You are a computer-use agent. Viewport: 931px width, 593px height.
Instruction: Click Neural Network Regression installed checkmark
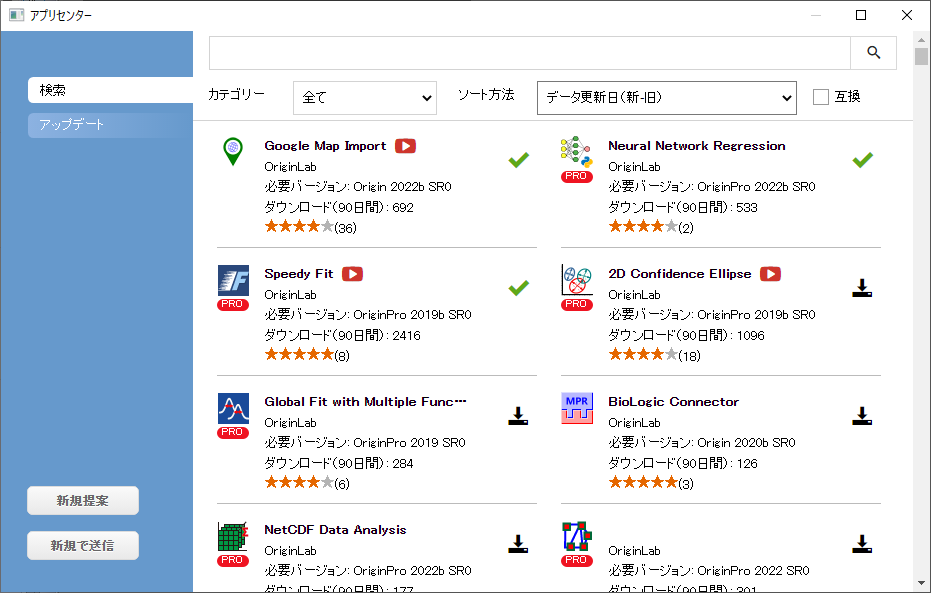pos(862,160)
